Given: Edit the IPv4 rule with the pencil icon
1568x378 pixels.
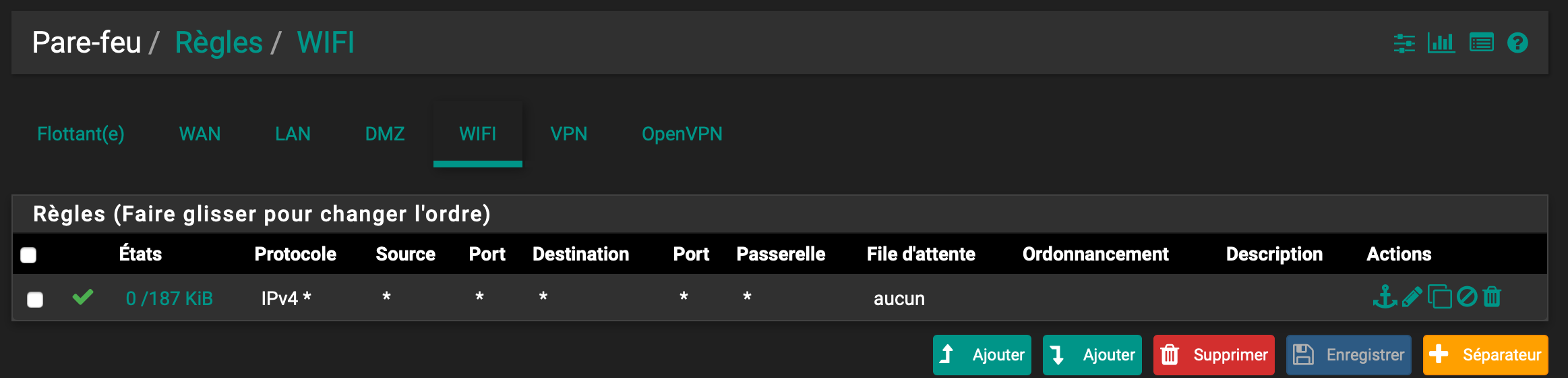Looking at the screenshot, I should coord(1412,297).
